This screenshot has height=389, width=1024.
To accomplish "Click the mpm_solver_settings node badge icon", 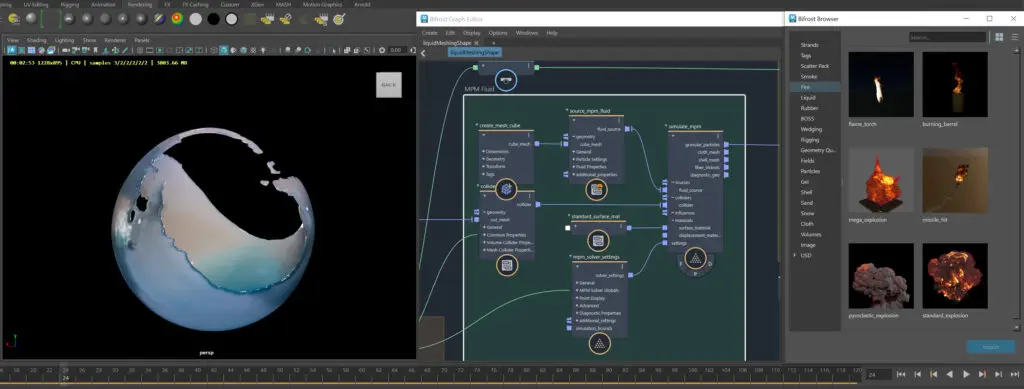I will (599, 344).
